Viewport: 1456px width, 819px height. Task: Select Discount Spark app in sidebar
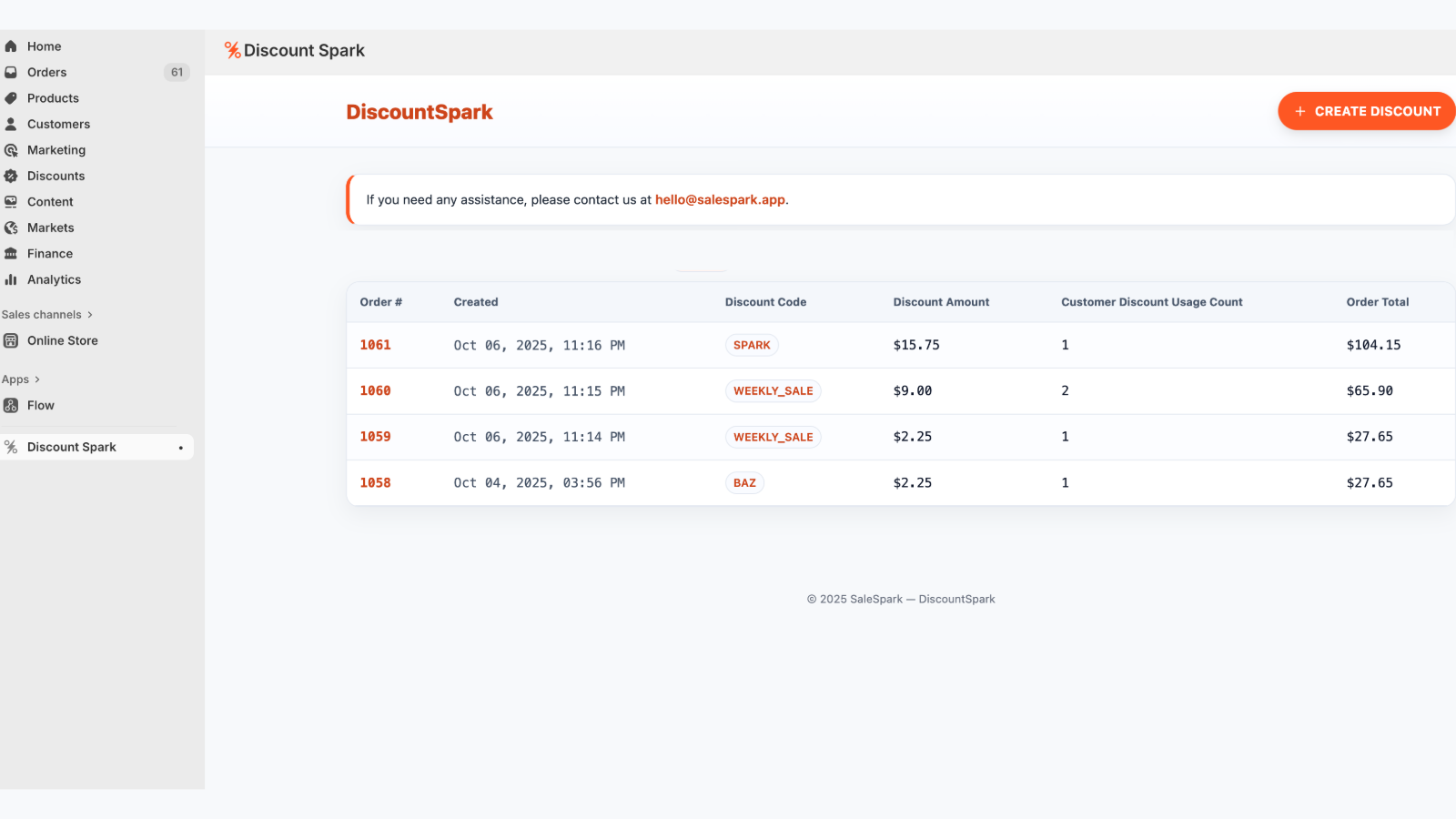coord(96,447)
